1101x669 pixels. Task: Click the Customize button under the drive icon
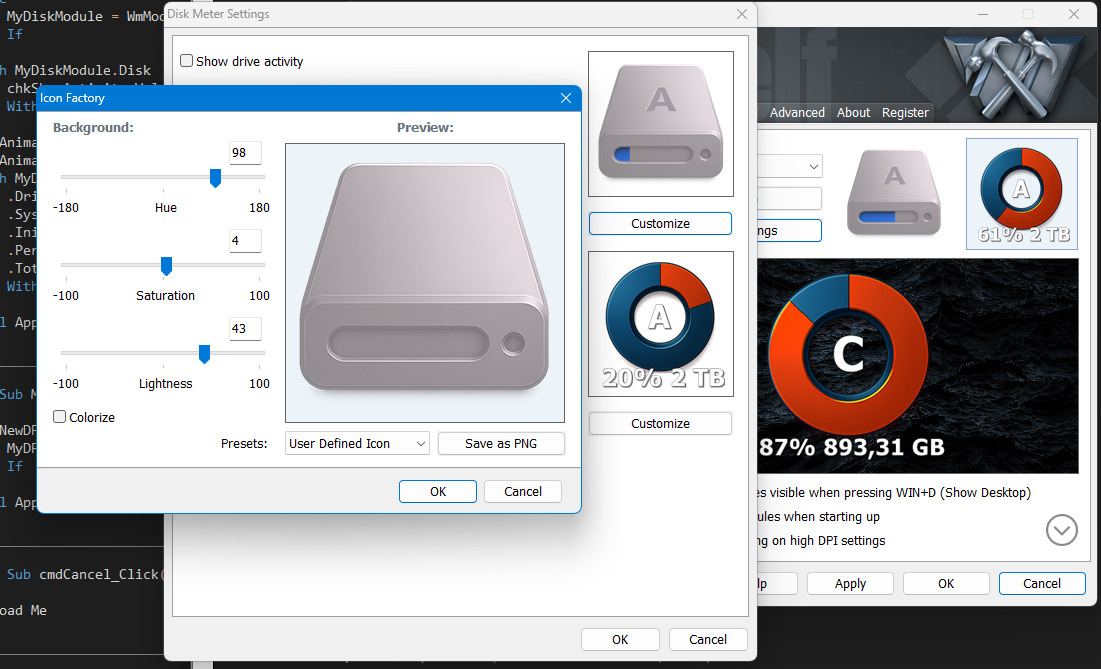(660, 223)
